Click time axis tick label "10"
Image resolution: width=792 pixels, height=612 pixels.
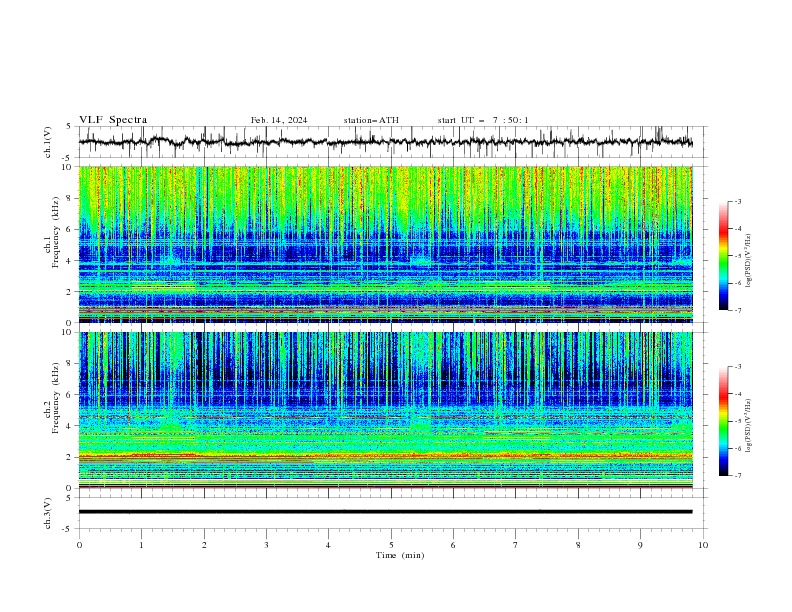pyautogui.click(x=703, y=545)
